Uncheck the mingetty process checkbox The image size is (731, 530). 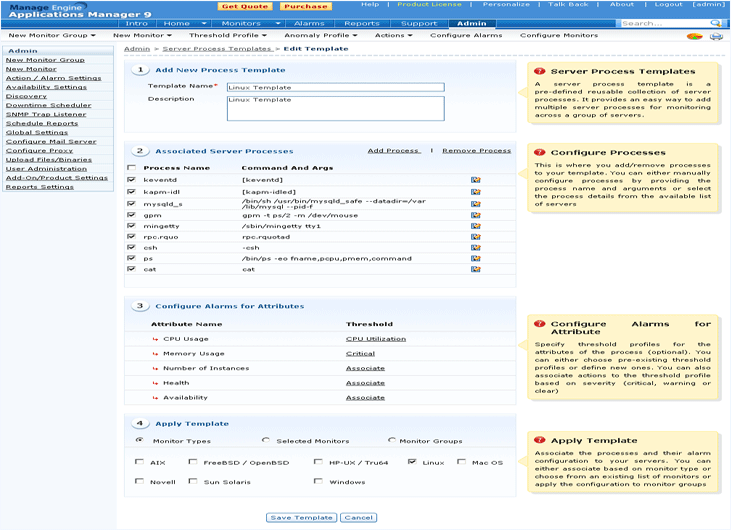tap(132, 226)
